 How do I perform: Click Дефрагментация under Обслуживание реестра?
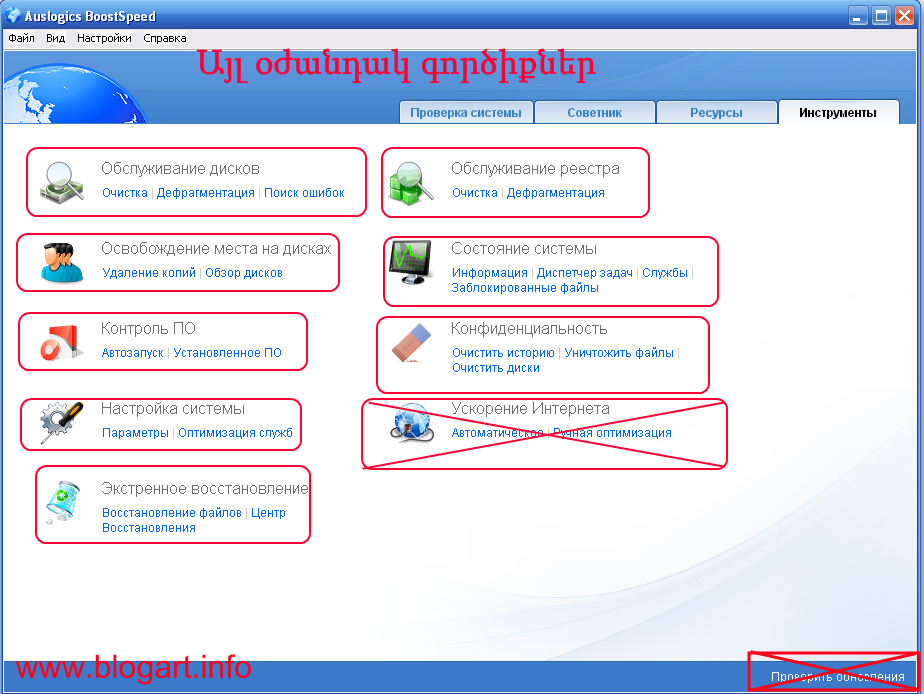(x=556, y=193)
